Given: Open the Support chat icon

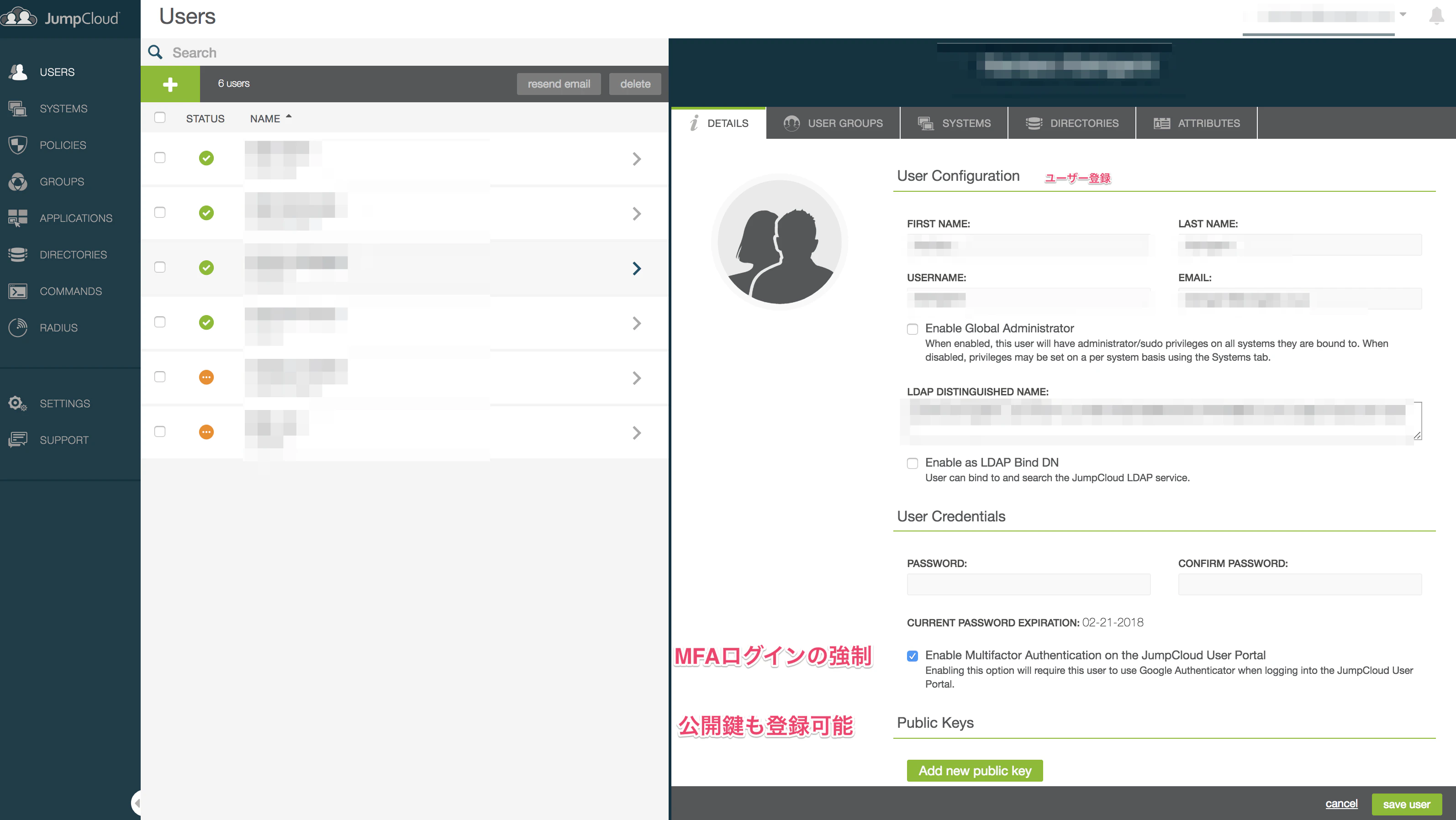Looking at the screenshot, I should point(18,440).
